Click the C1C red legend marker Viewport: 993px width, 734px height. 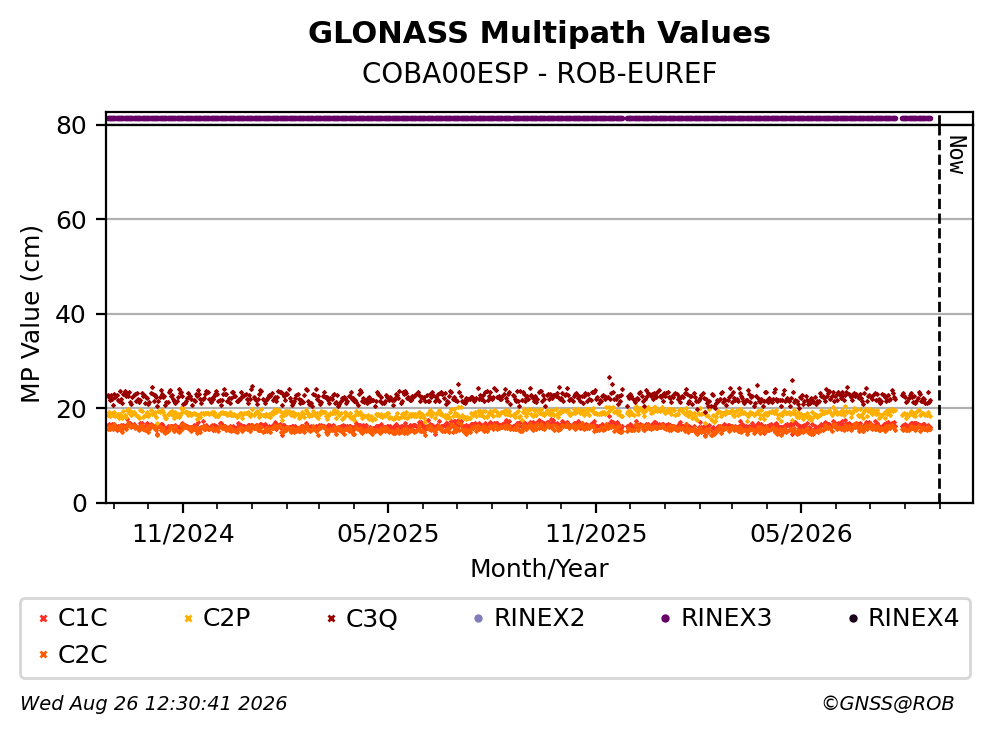[x=43, y=619]
